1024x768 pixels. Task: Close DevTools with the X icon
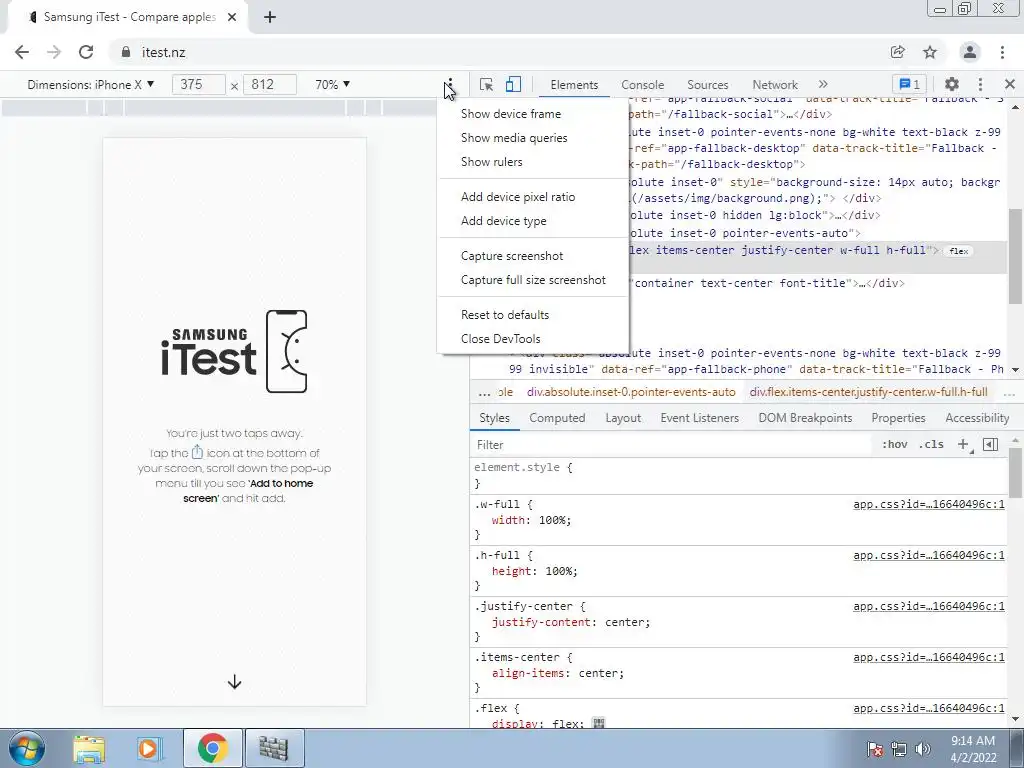click(1010, 84)
